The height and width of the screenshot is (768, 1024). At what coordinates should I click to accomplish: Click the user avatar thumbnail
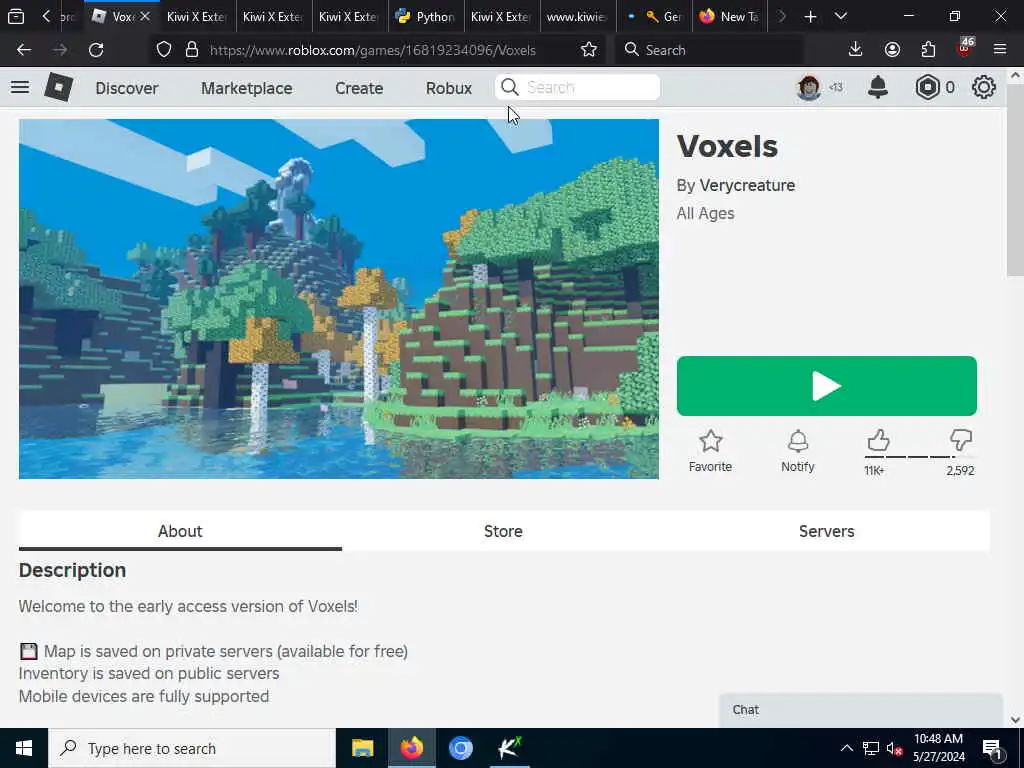click(808, 87)
